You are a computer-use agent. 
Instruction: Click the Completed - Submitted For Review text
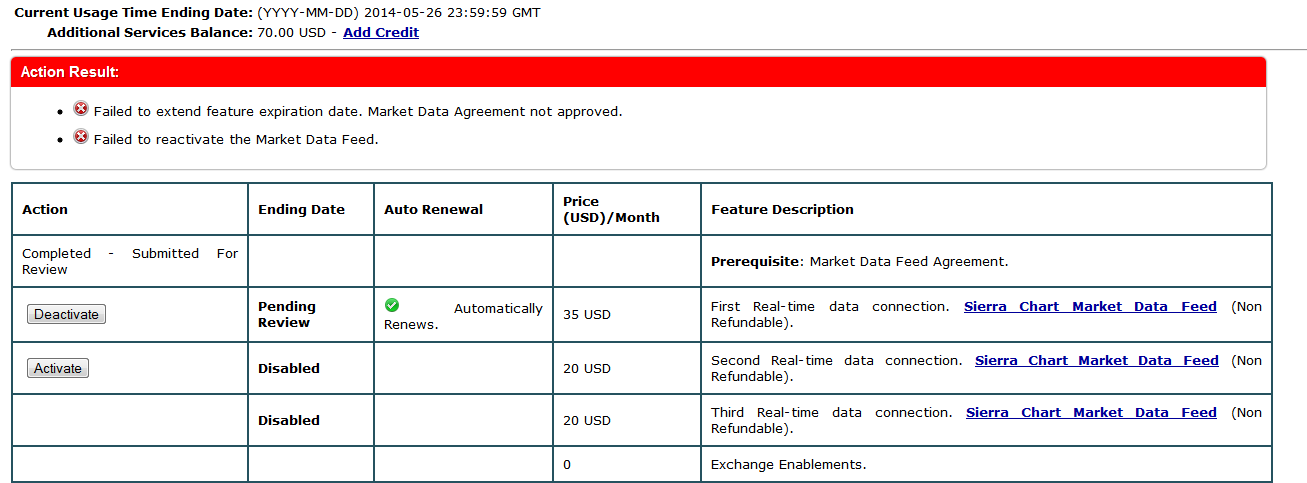(x=130, y=262)
